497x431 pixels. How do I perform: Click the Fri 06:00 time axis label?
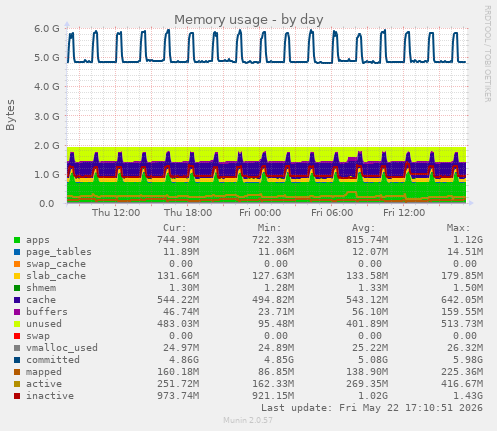(x=332, y=213)
